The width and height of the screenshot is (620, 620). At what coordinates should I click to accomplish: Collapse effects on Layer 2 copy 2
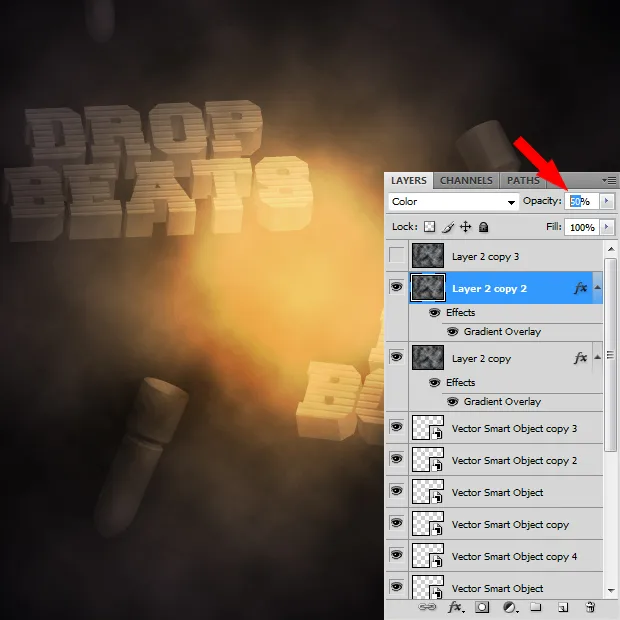tap(599, 288)
